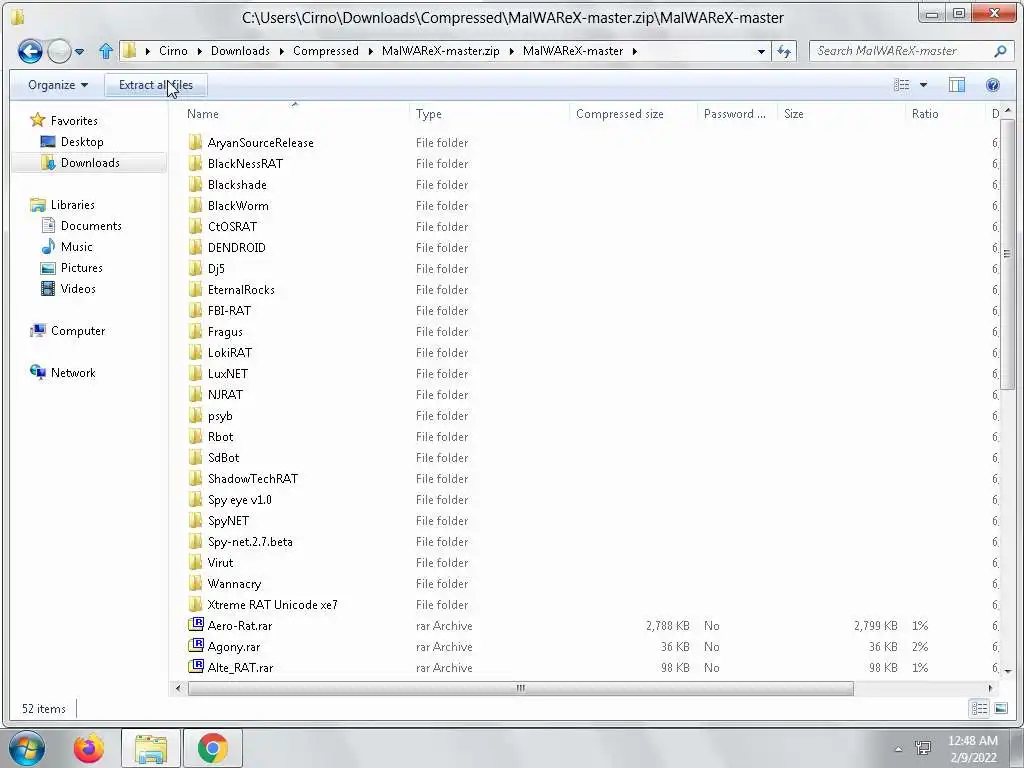
Task: Select the EternalRocks folder
Action: click(x=240, y=289)
